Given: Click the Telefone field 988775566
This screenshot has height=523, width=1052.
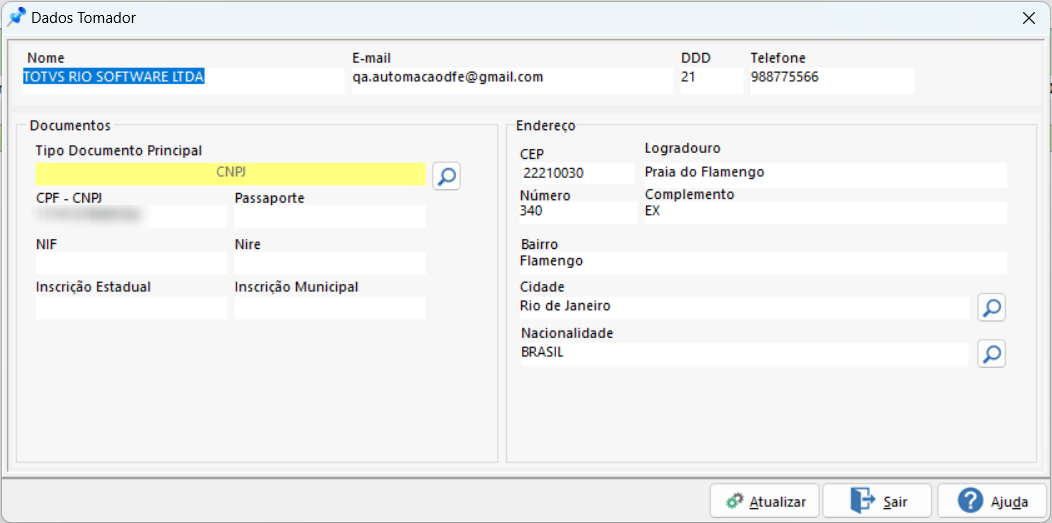Looking at the screenshot, I should click(x=833, y=80).
